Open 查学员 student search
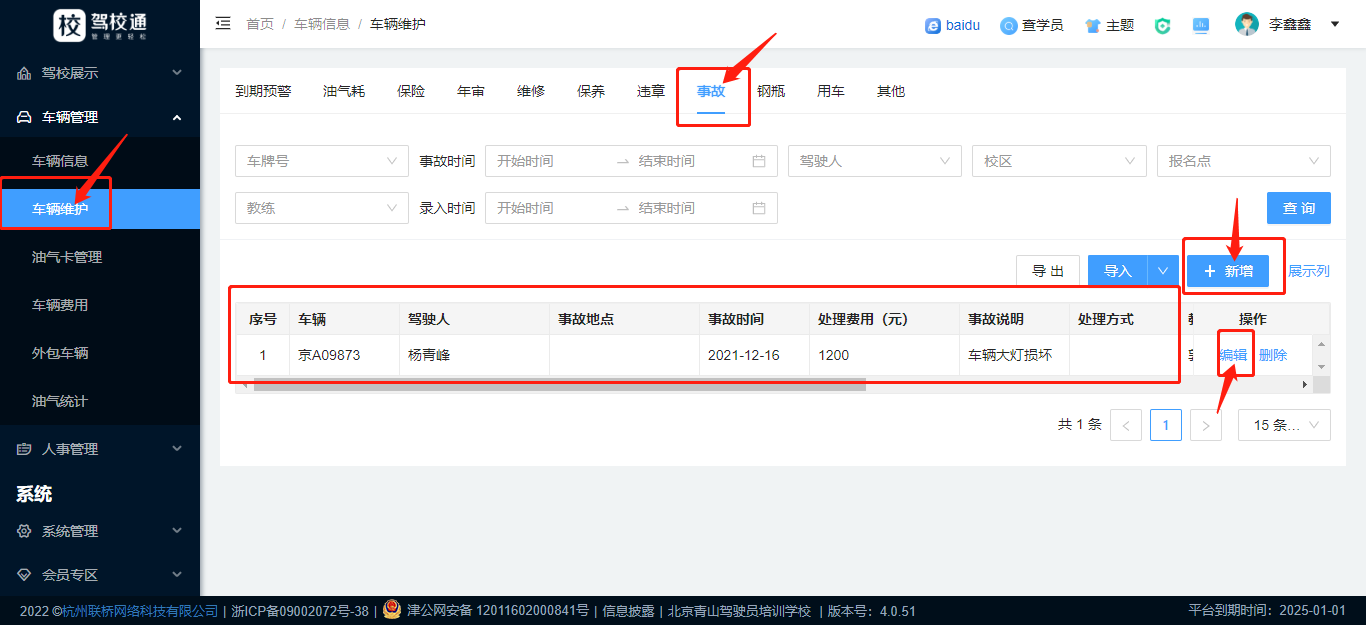The width and height of the screenshot is (1366, 625). click(1031, 25)
